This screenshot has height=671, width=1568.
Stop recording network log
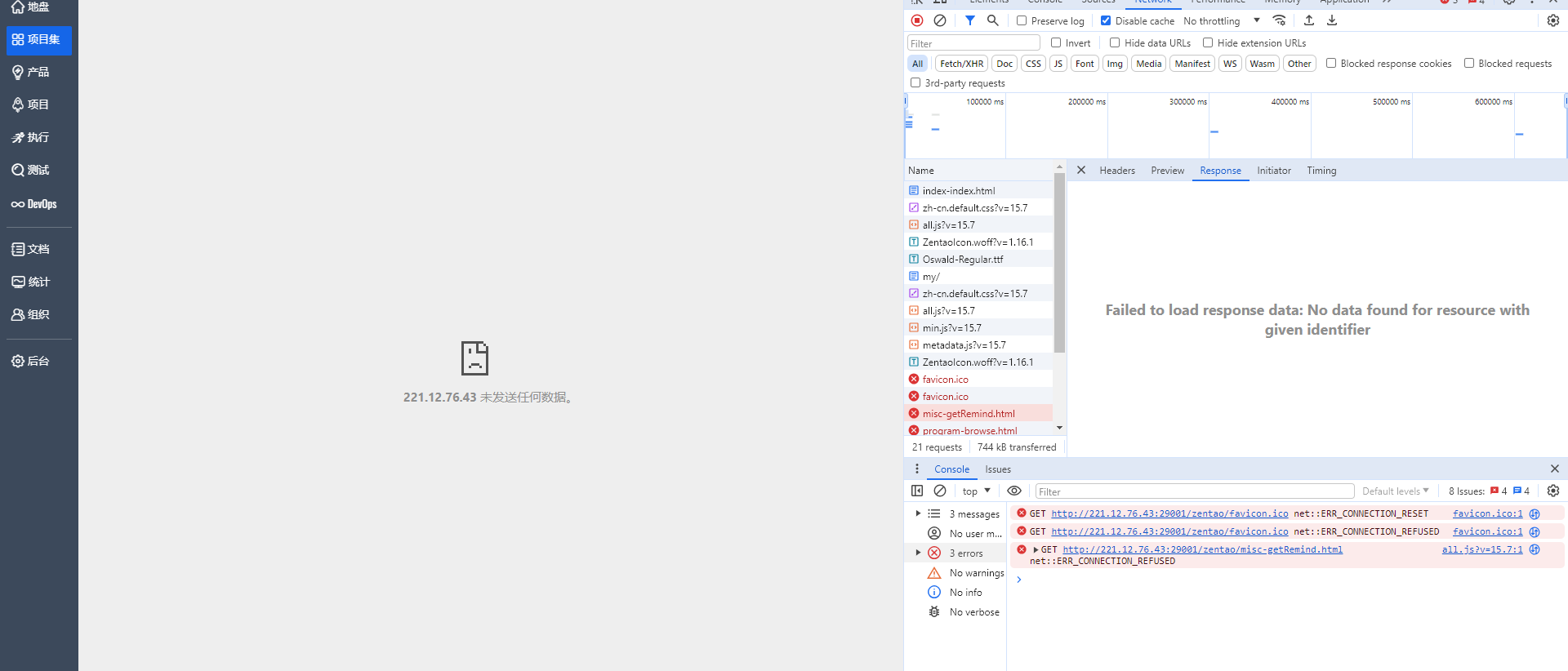(917, 20)
